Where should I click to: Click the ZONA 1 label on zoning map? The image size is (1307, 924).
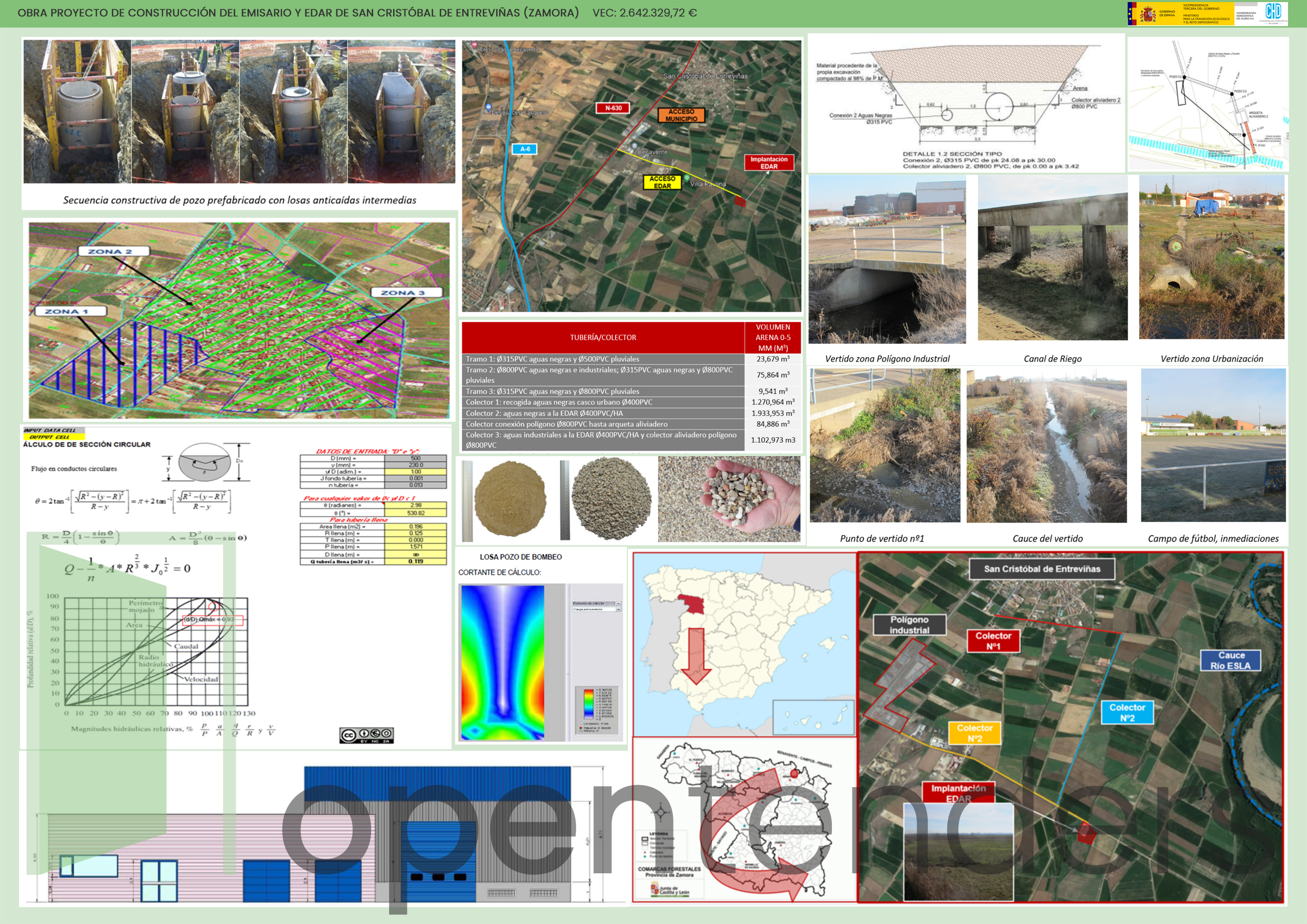coord(70,312)
